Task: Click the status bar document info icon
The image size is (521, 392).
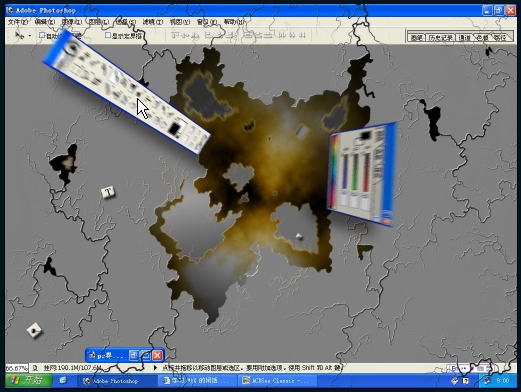Action: click(36, 368)
